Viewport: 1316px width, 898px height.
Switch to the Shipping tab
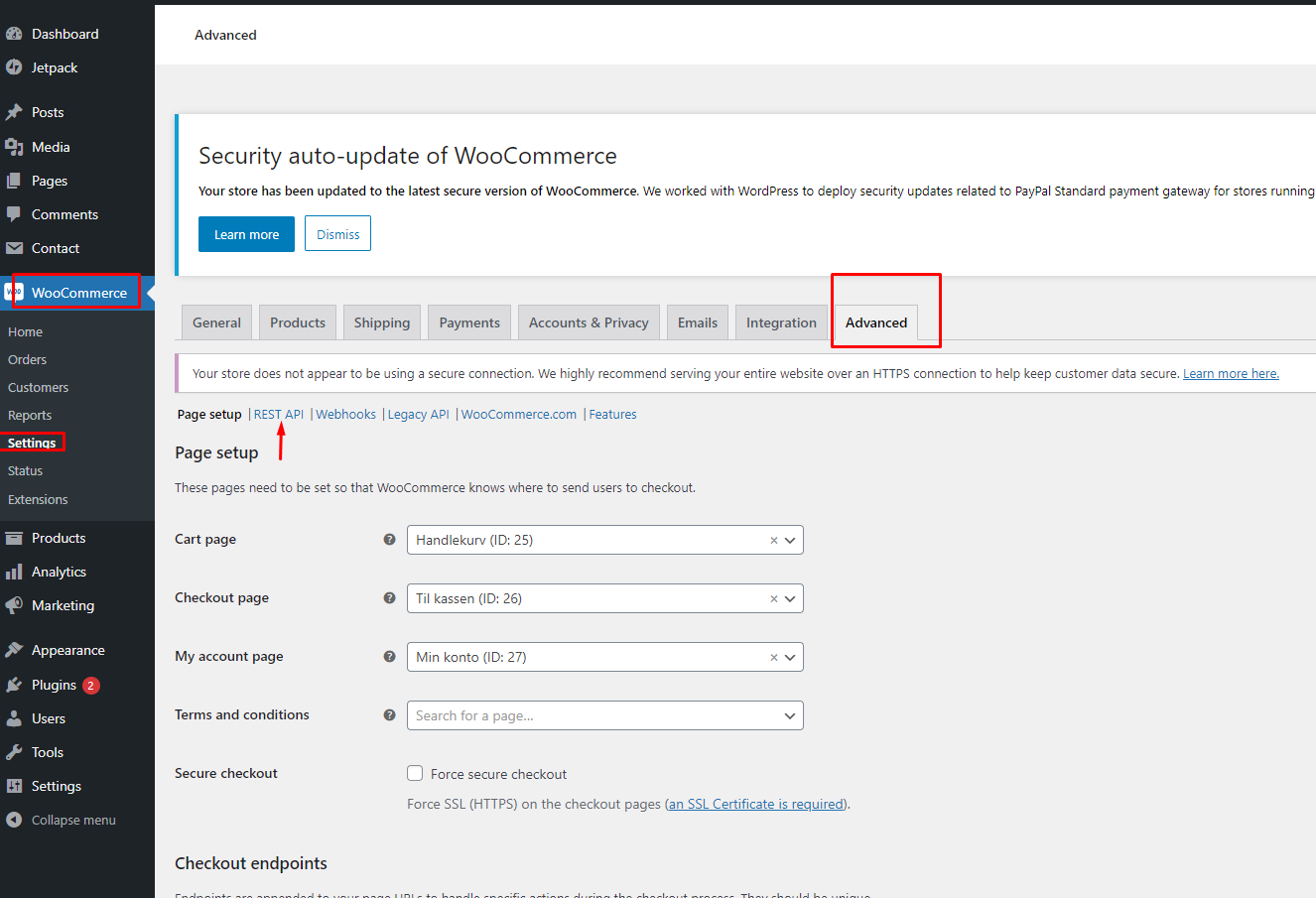(x=382, y=322)
